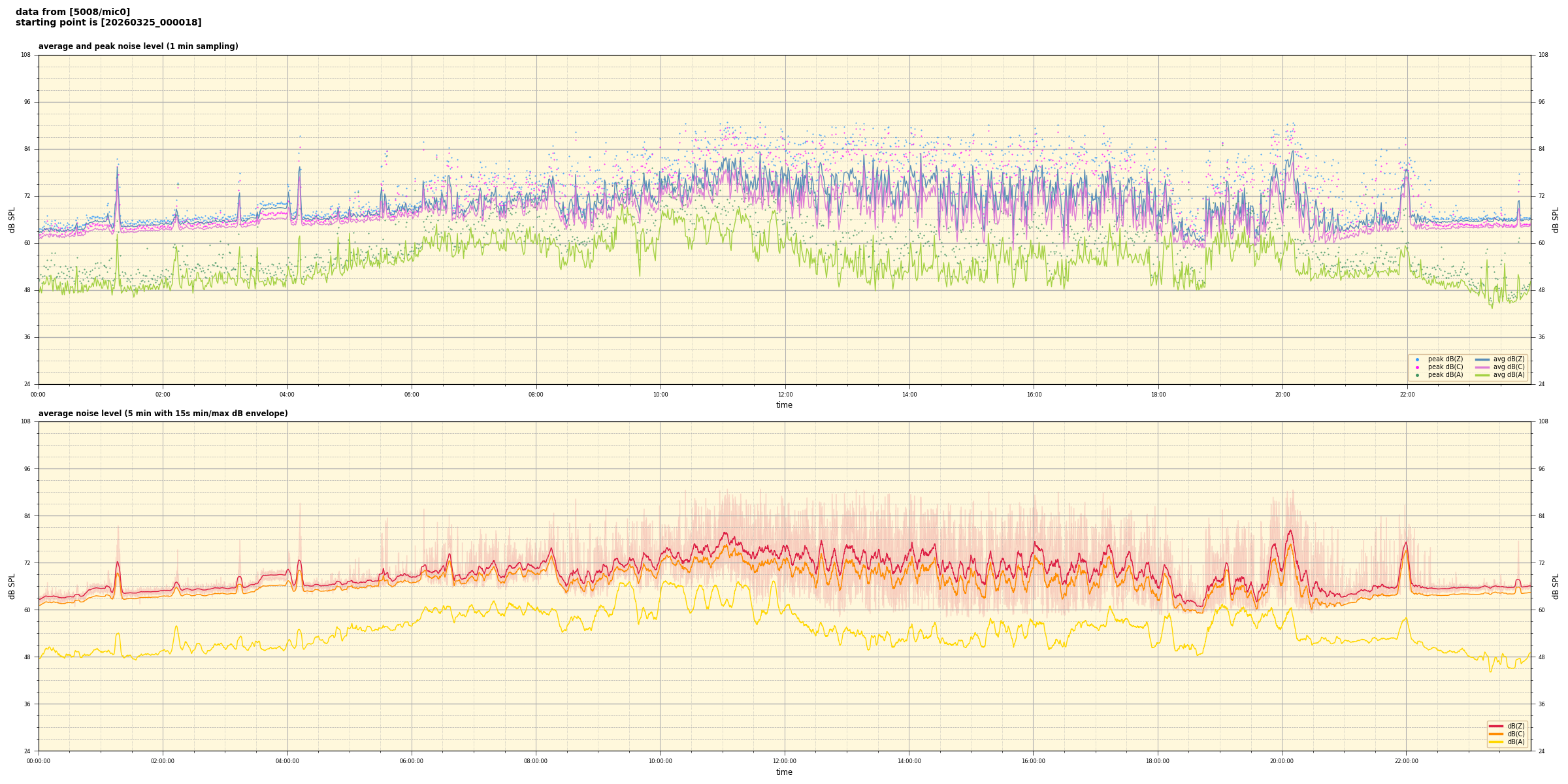
Task: Click the yellow dB(A) legend line in bottom chart
Action: pyautogui.click(x=1495, y=742)
